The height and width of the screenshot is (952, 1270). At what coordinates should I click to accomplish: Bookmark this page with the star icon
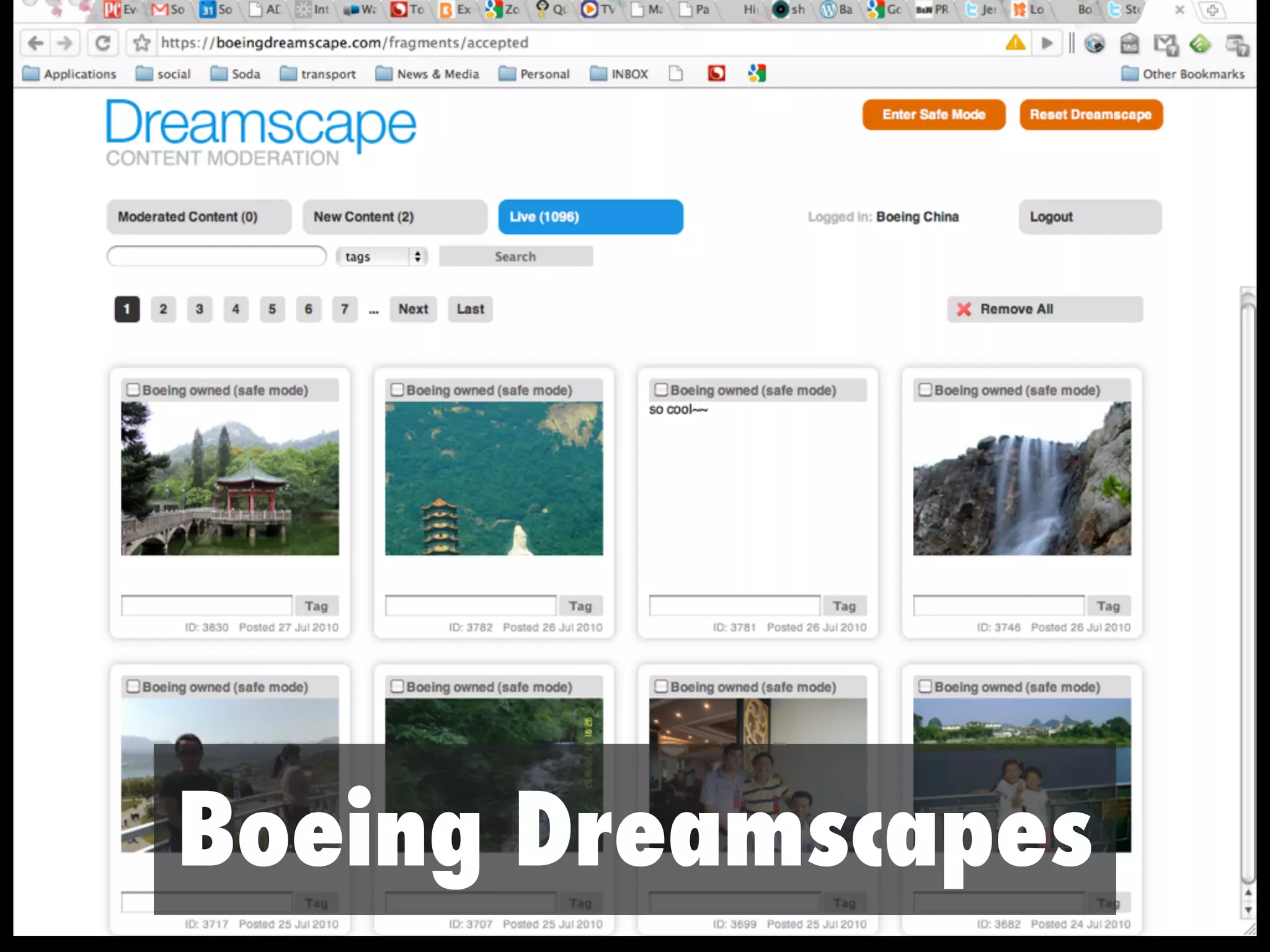pos(142,43)
